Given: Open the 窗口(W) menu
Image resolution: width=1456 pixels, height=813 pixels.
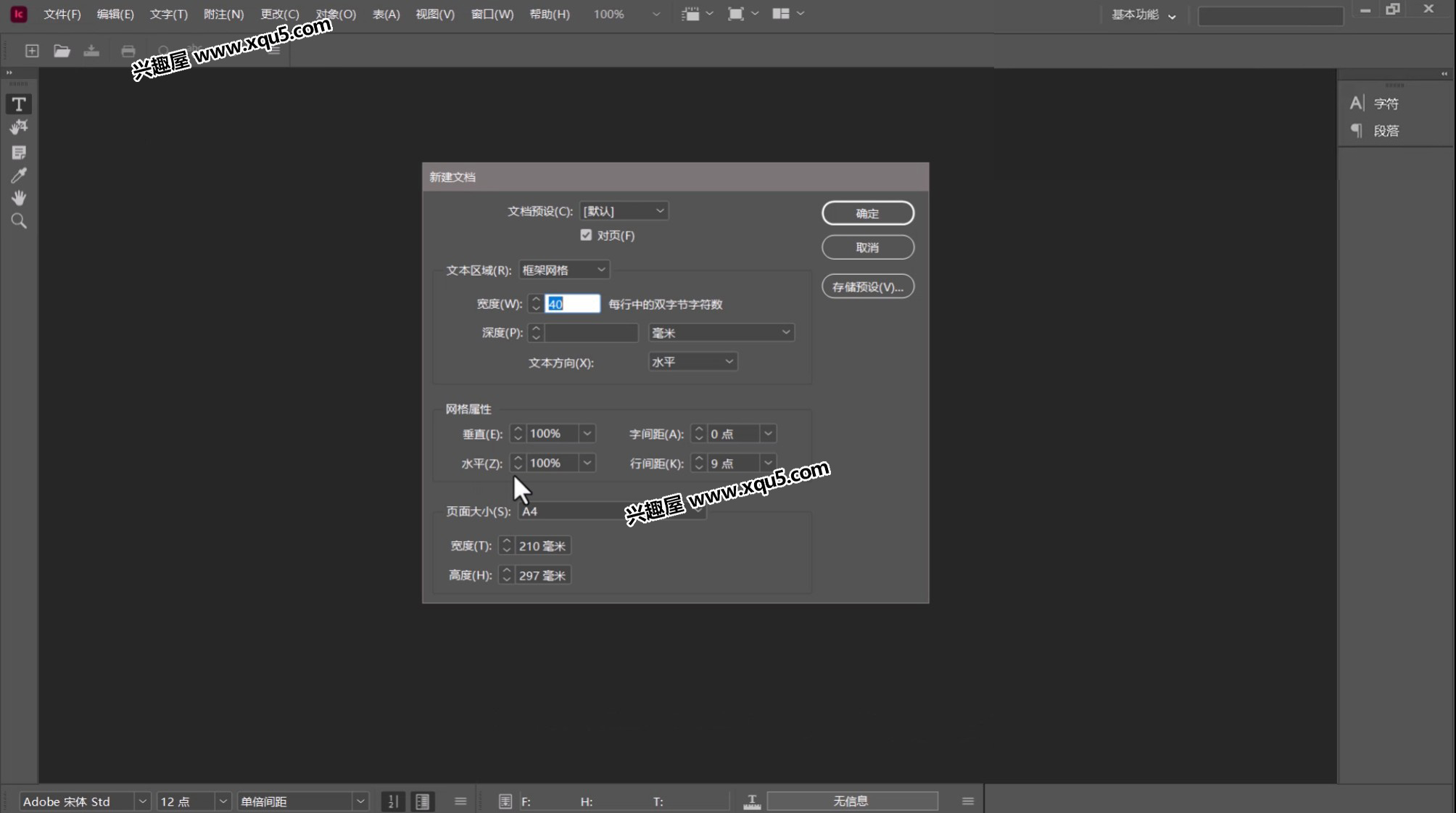Looking at the screenshot, I should coord(492,14).
